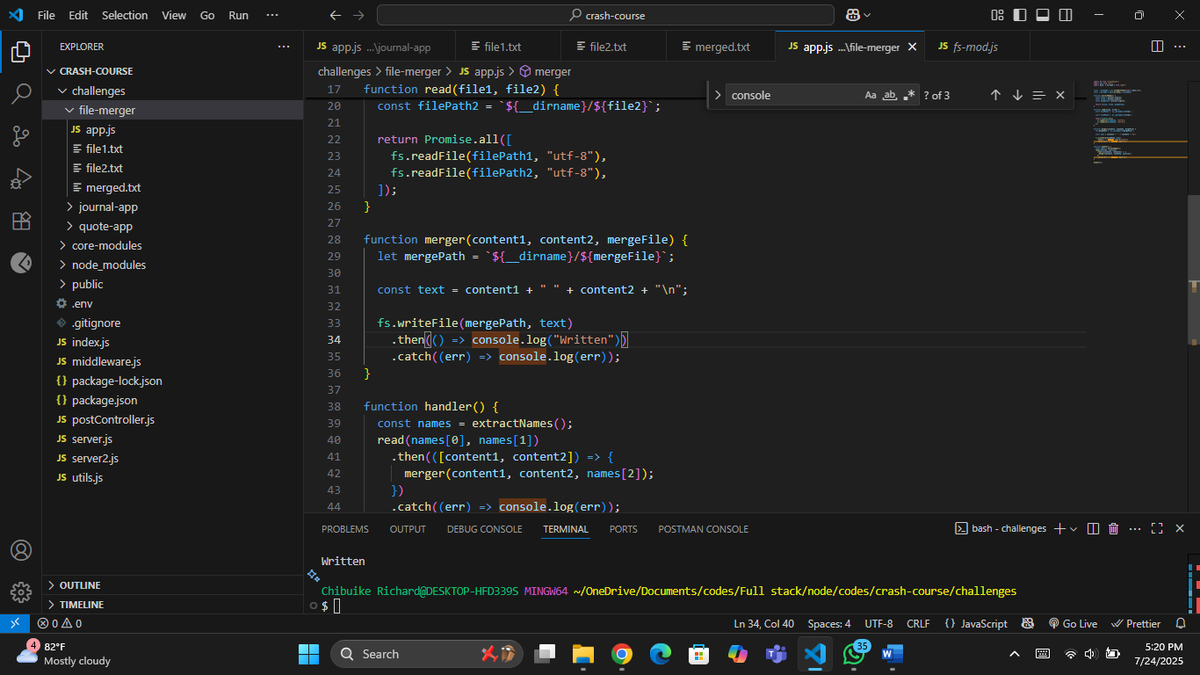Toggle the bottom Panel visibility
Viewport: 1200px width, 675px height.
pos(1042,15)
